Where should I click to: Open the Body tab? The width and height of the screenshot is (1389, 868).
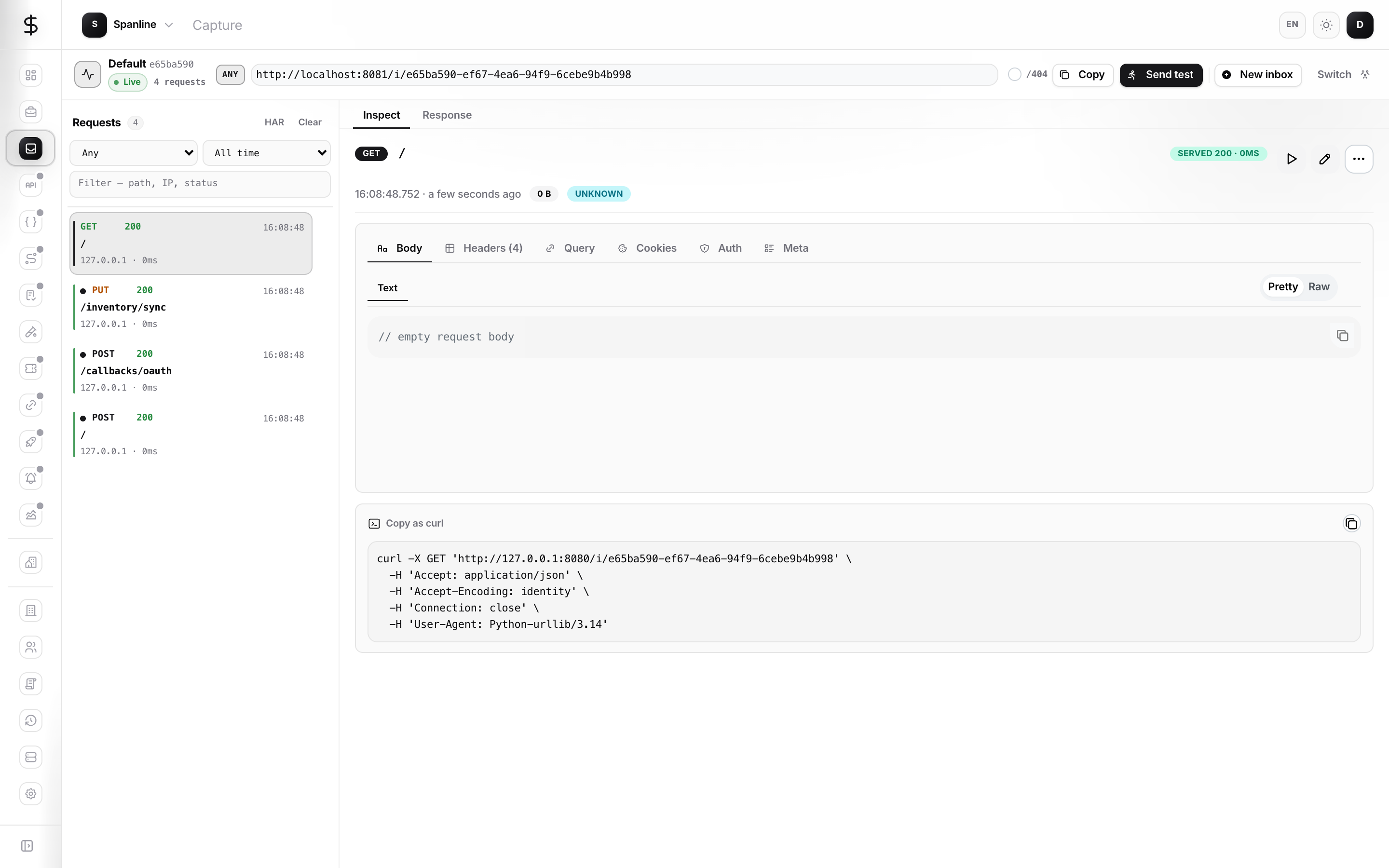[x=399, y=248]
